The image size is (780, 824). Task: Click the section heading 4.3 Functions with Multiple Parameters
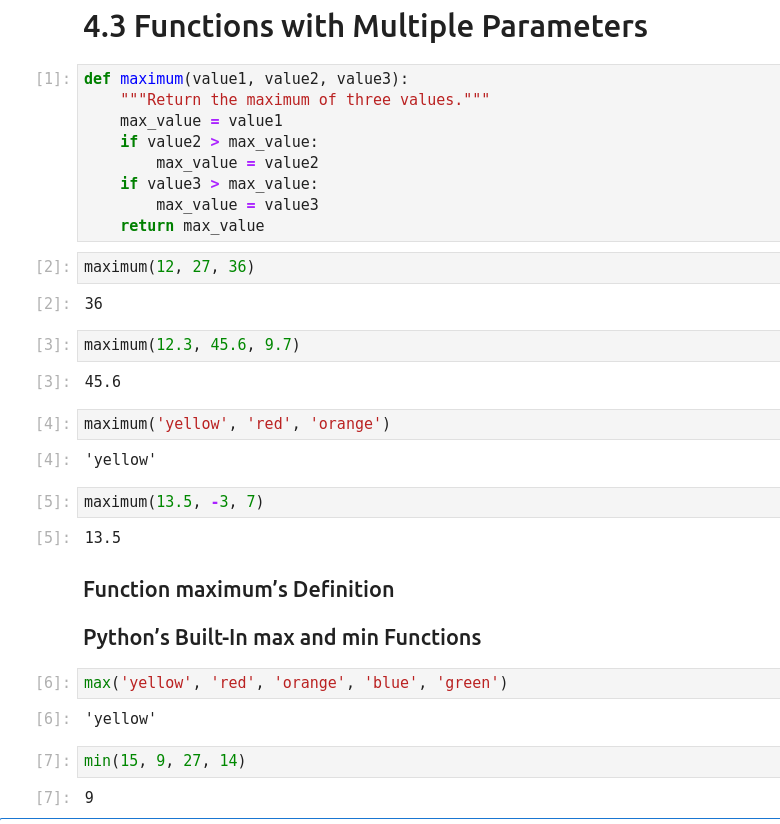click(x=365, y=27)
